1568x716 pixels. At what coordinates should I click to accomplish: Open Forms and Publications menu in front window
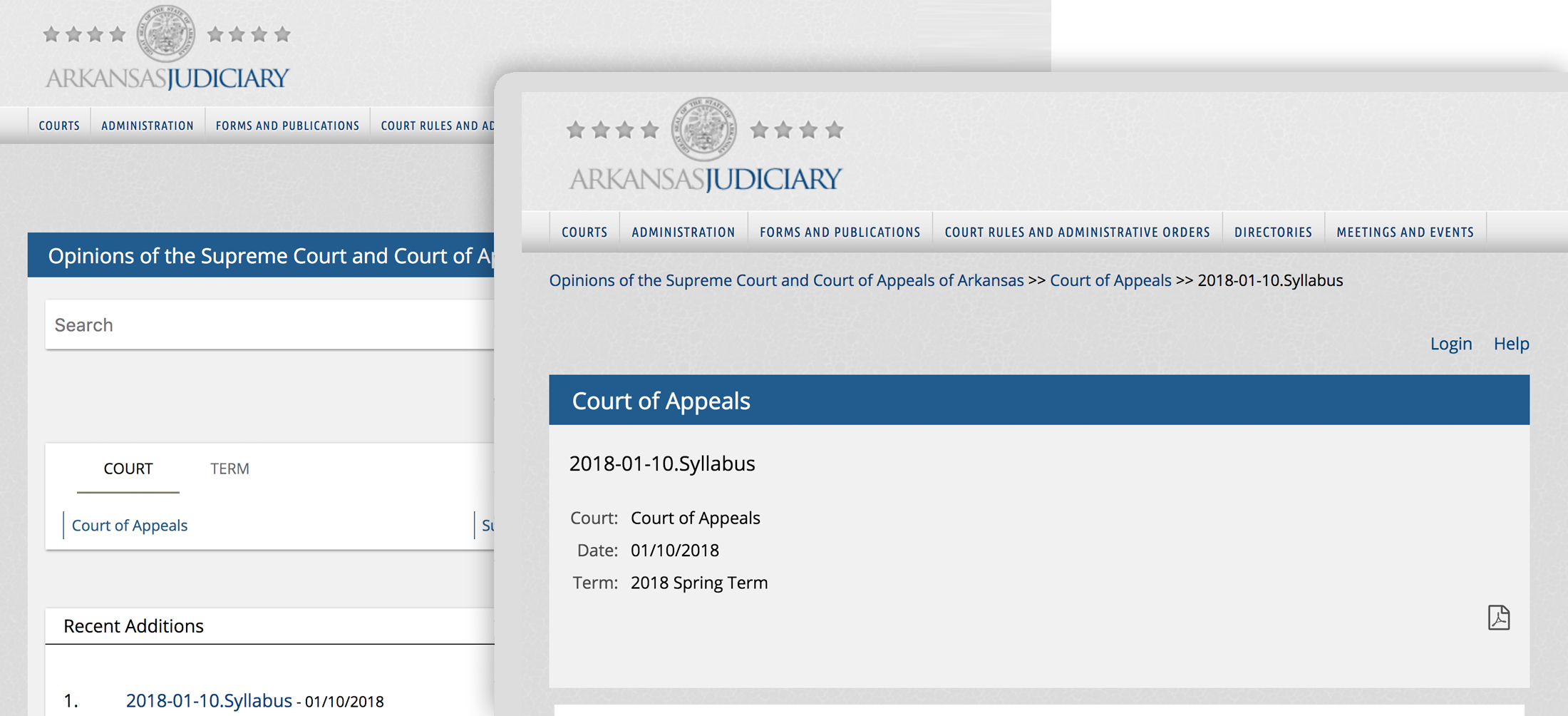click(840, 232)
